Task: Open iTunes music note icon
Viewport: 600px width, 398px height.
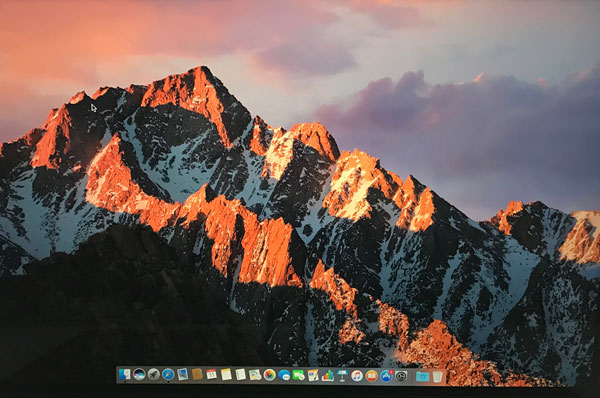Action: point(357,376)
